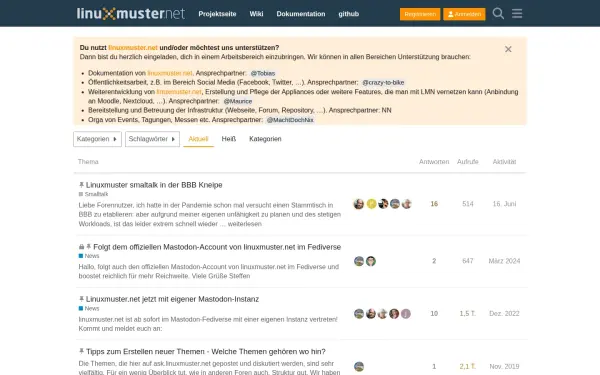The width and height of the screenshot is (600, 375).
Task: Click poster avatar in Tipps zum Erstellen row
Action: [359, 367]
